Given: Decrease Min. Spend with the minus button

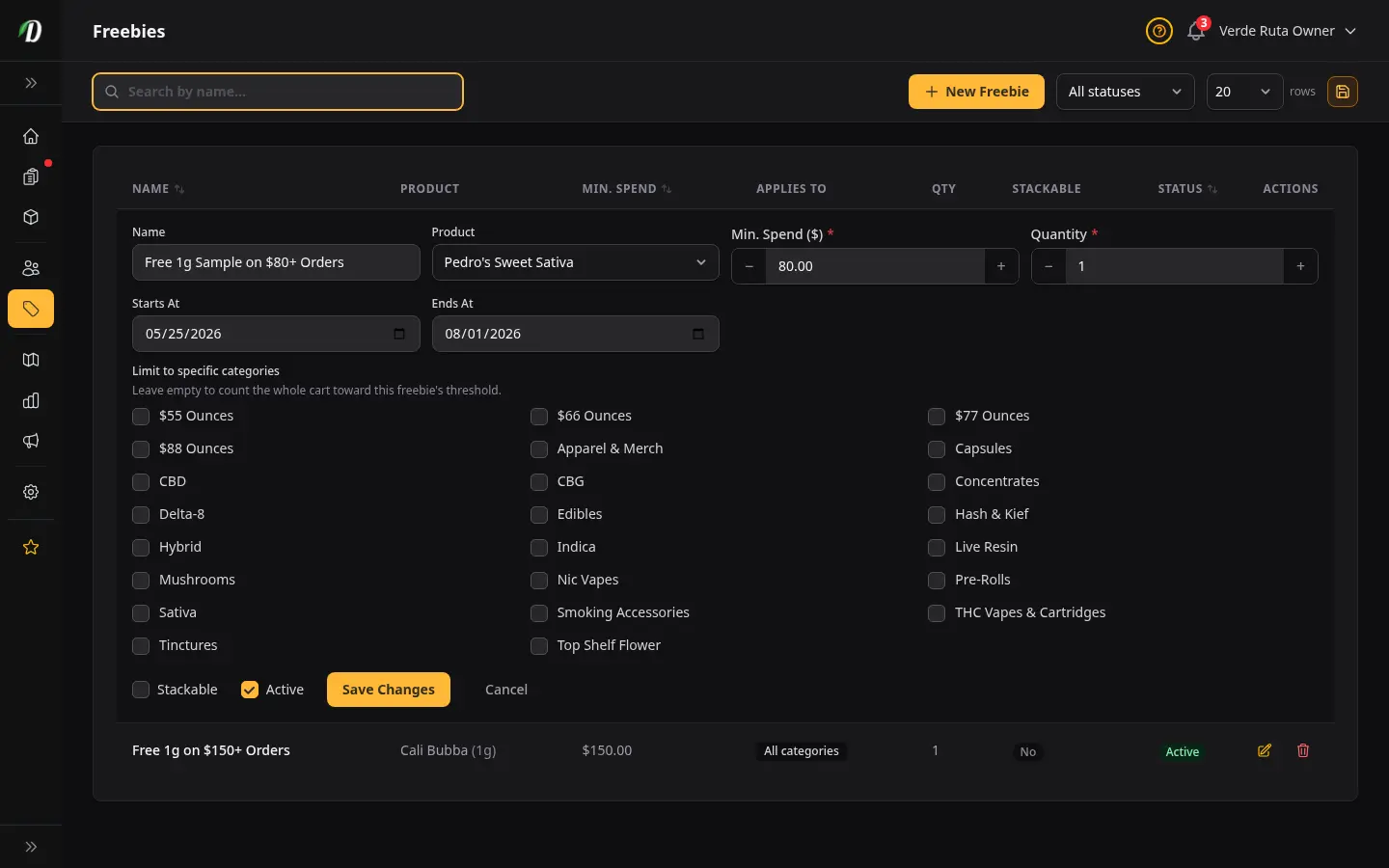Looking at the screenshot, I should [x=749, y=266].
